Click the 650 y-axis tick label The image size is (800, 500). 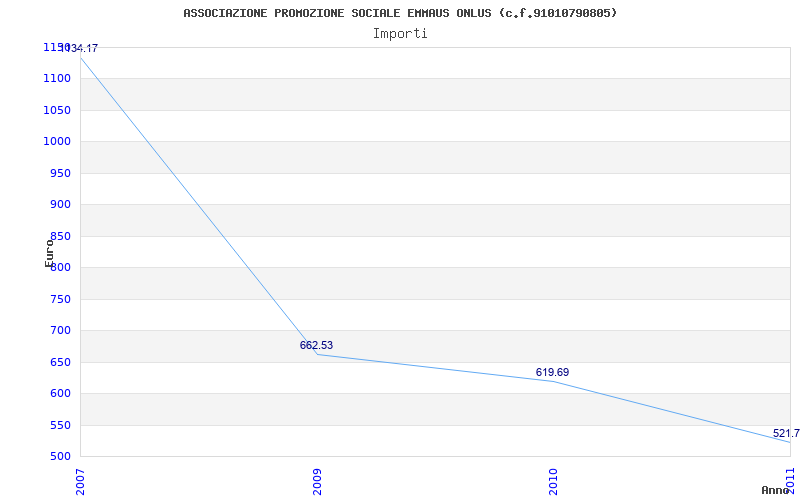61,362
